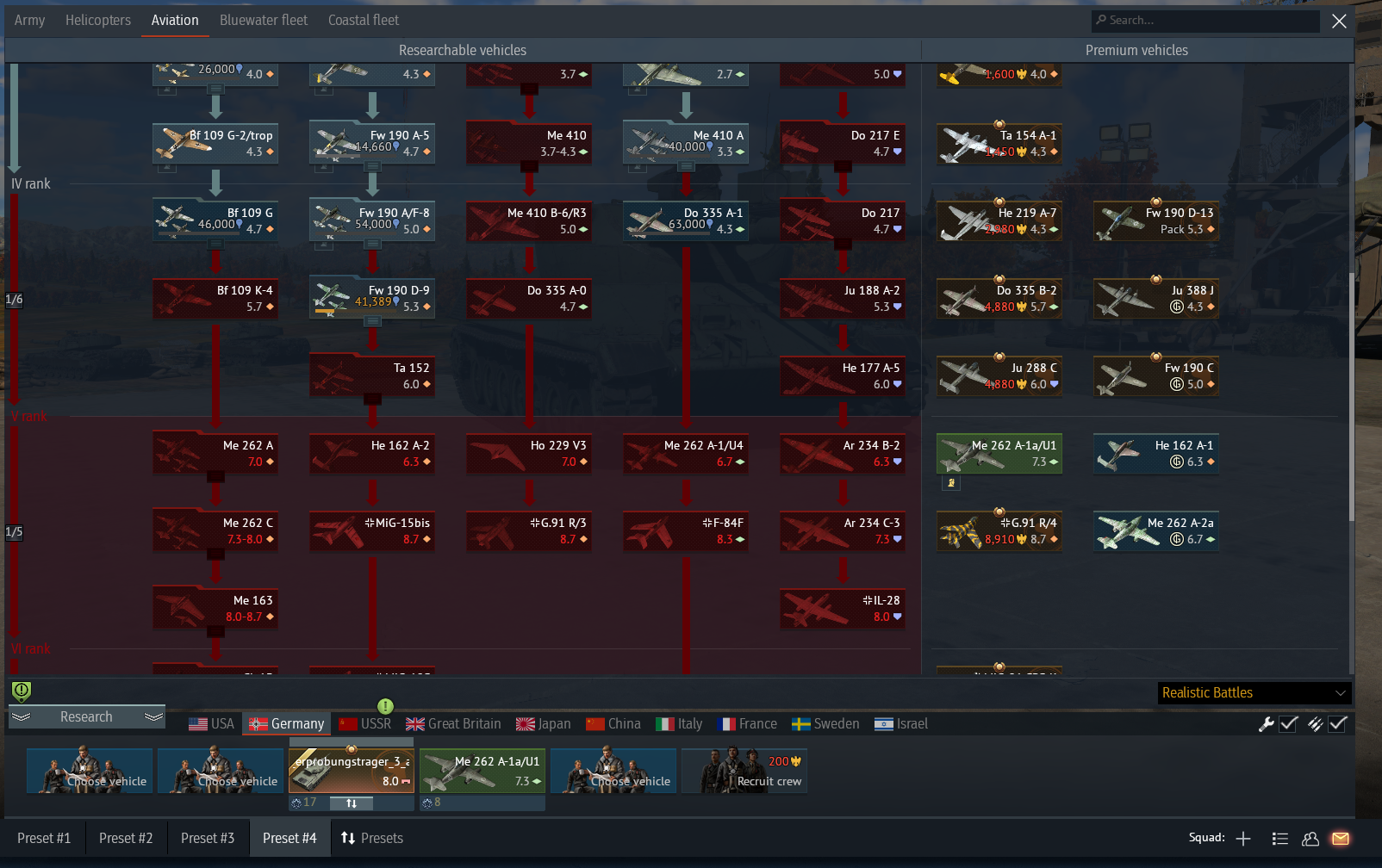Select the Me 262 A-1a/U1 crew slot
The width and height of the screenshot is (1382, 868).
482,771
